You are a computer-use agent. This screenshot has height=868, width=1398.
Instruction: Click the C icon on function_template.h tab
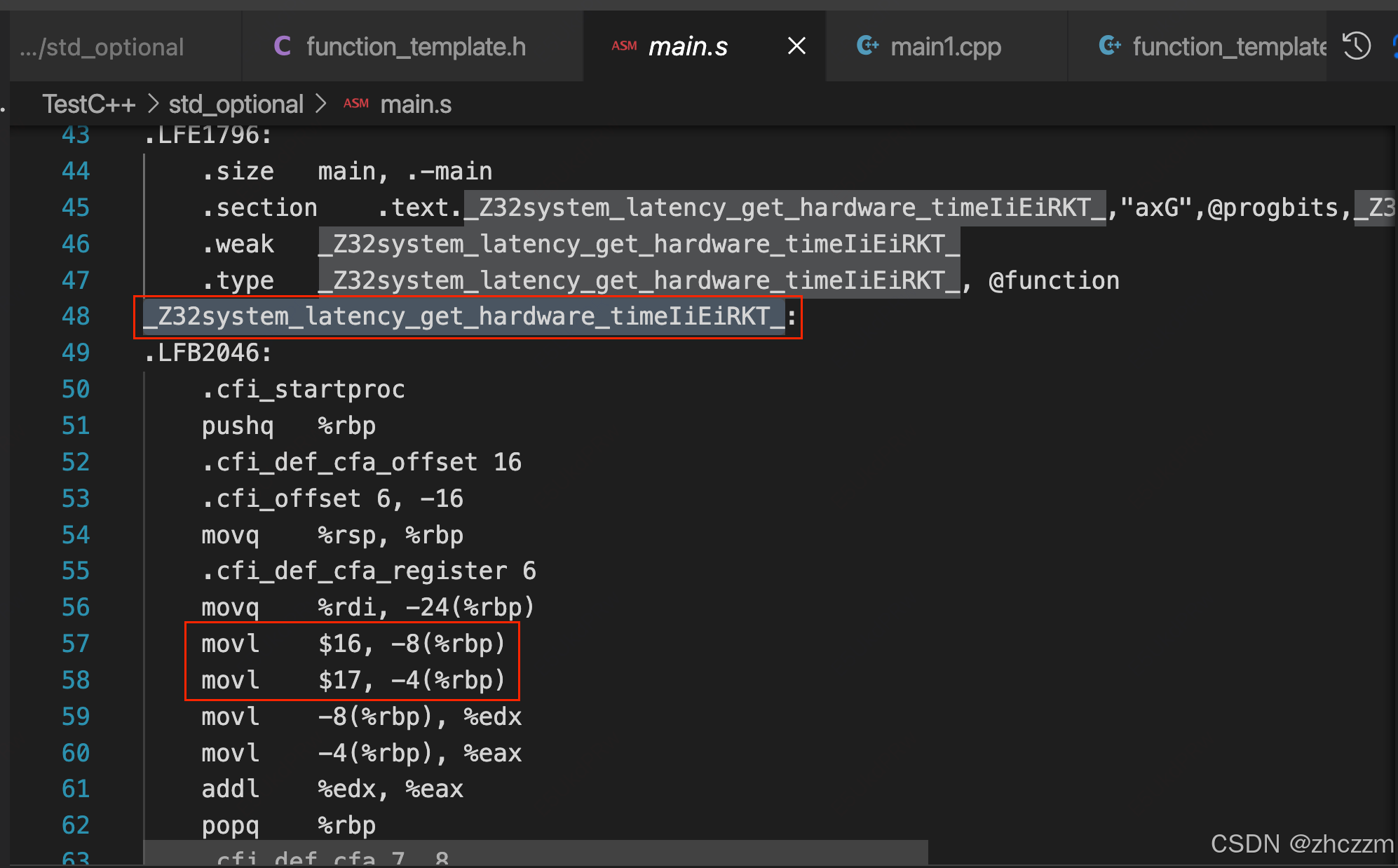[282, 46]
